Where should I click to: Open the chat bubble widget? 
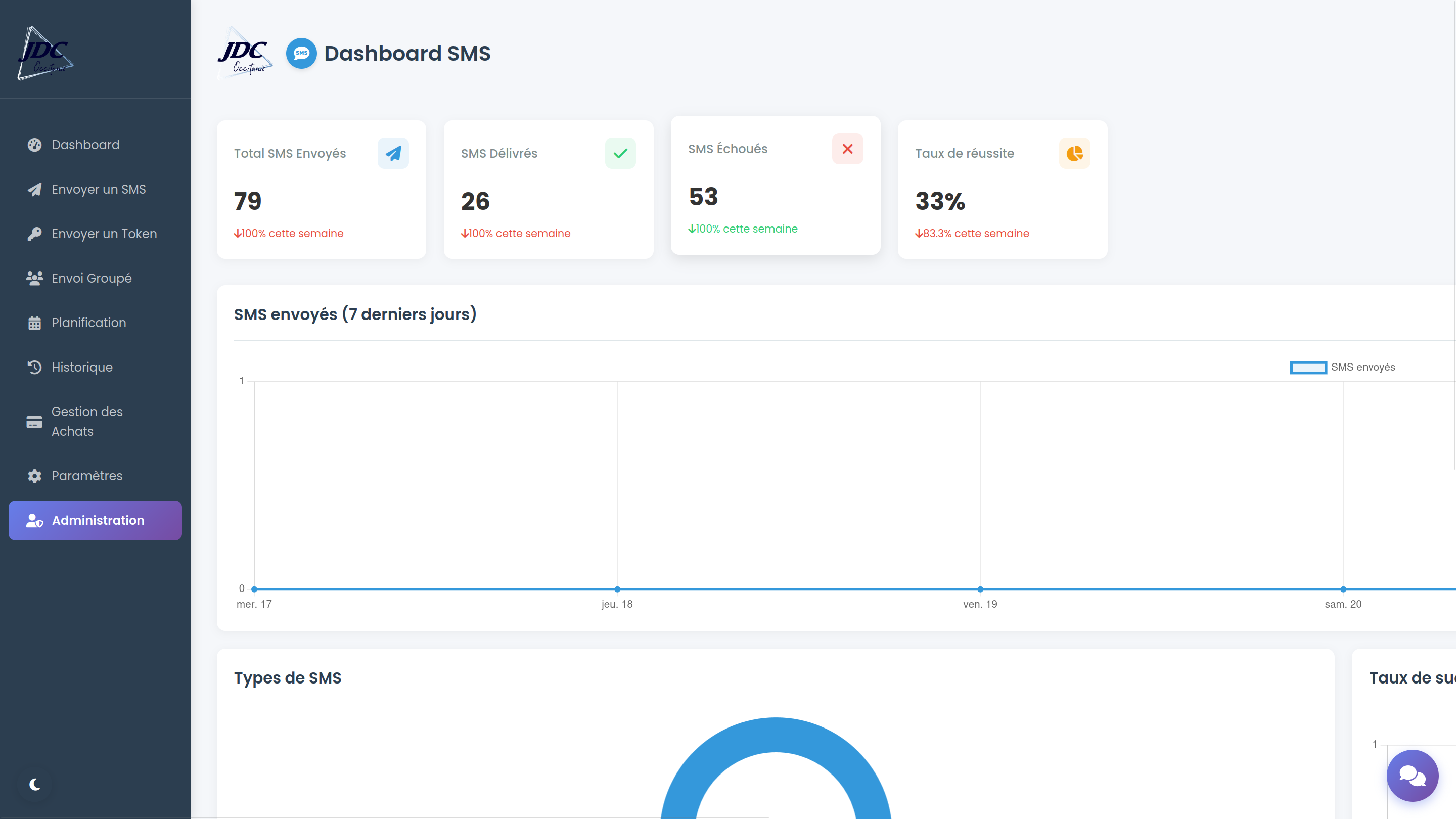click(1412, 776)
